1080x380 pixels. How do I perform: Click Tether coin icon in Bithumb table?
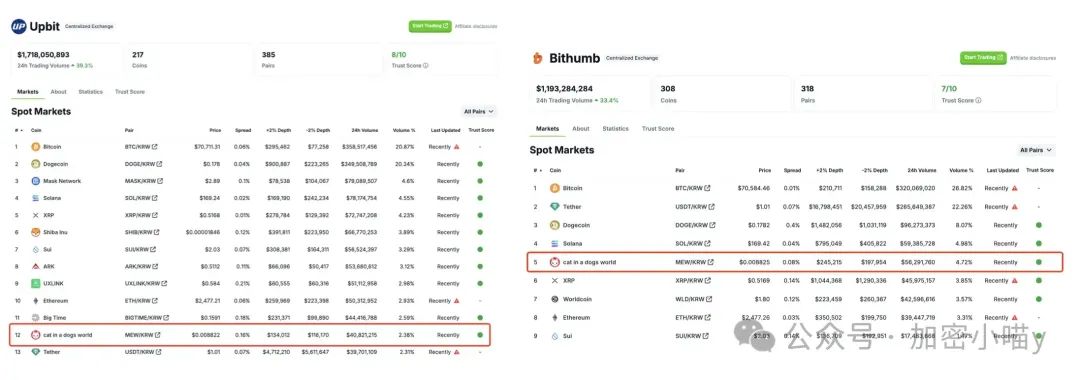555,207
